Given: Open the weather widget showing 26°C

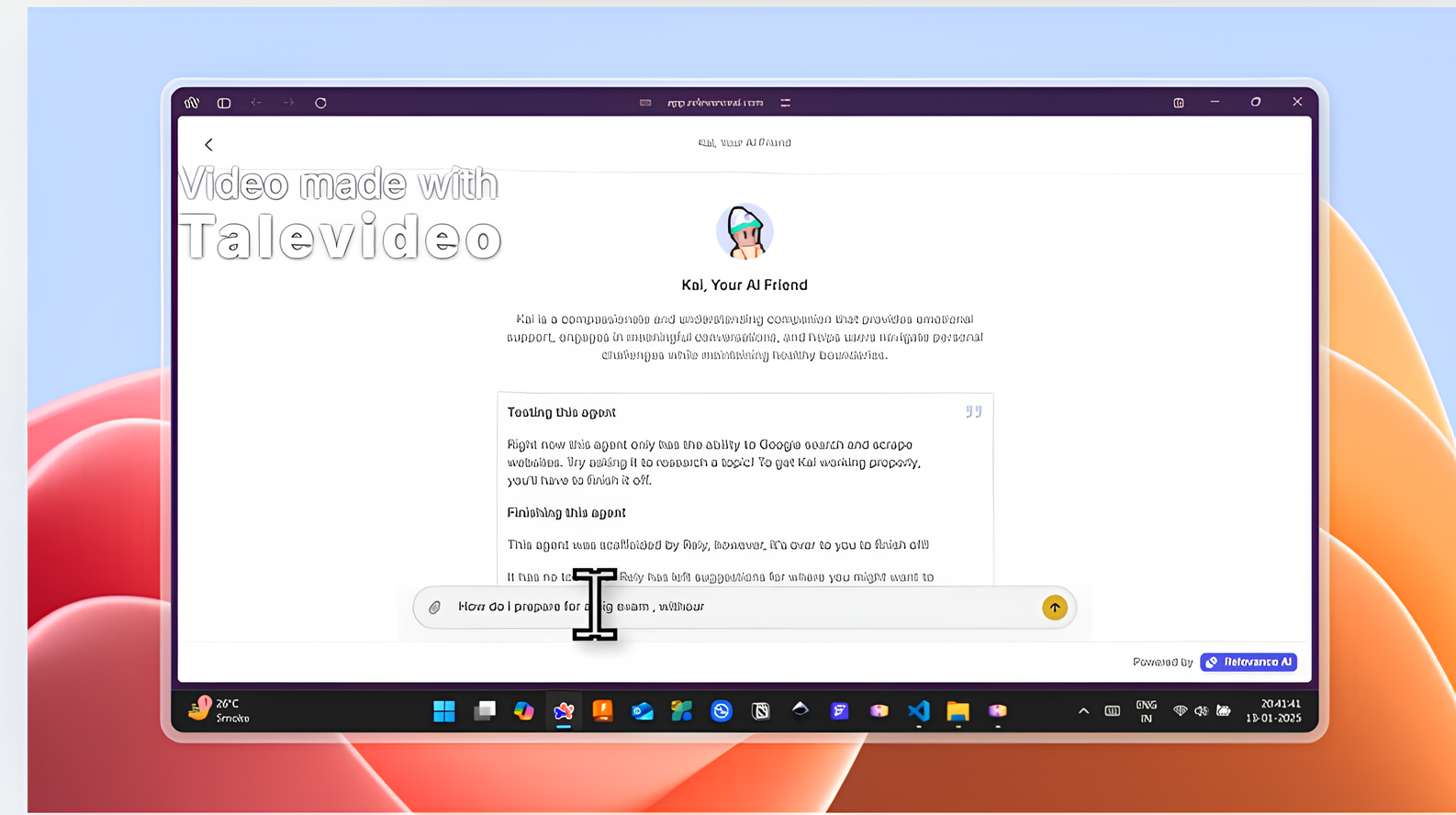Looking at the screenshot, I should pos(218,710).
